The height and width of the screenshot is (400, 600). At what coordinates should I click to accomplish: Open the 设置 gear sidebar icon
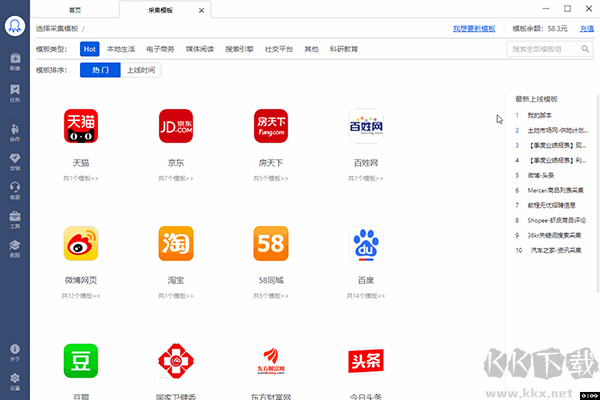click(15, 382)
